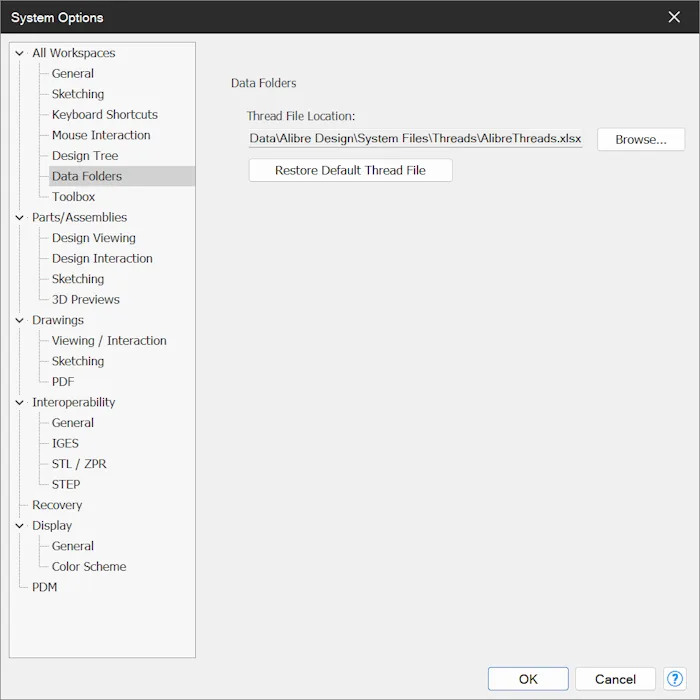Select General under All Workspaces

73,73
